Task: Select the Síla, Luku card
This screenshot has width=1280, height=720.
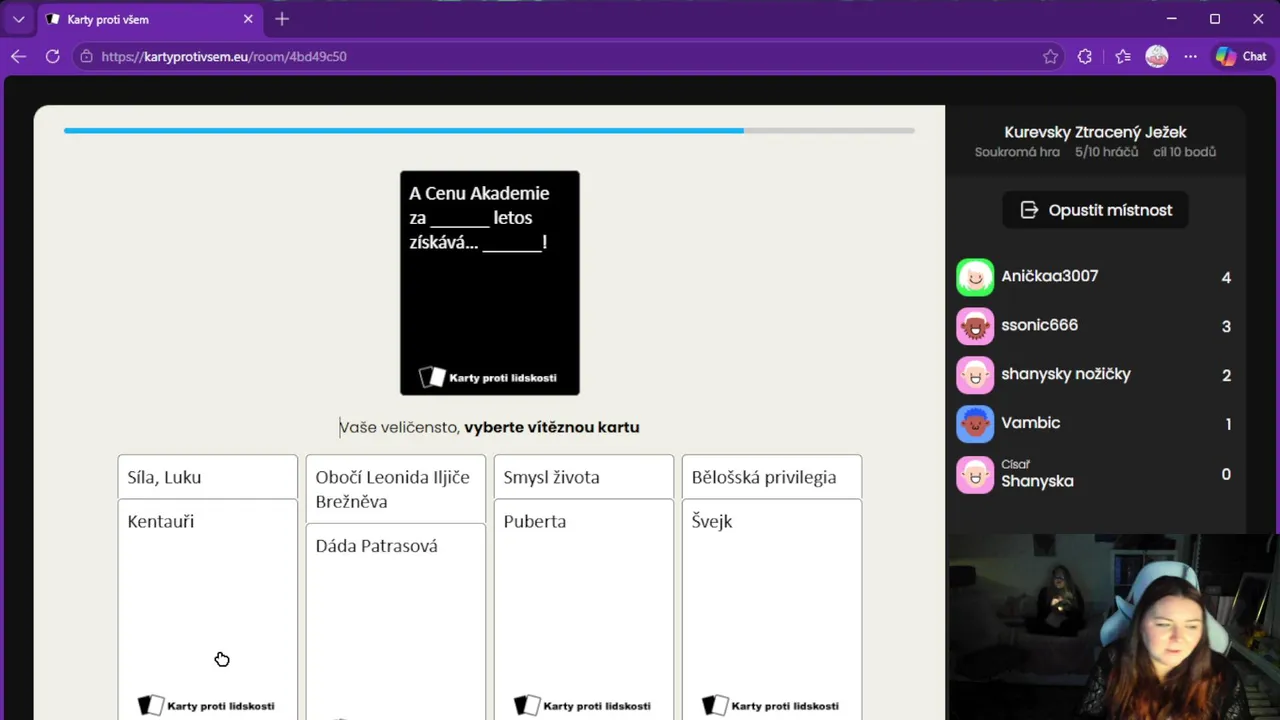Action: [x=208, y=477]
